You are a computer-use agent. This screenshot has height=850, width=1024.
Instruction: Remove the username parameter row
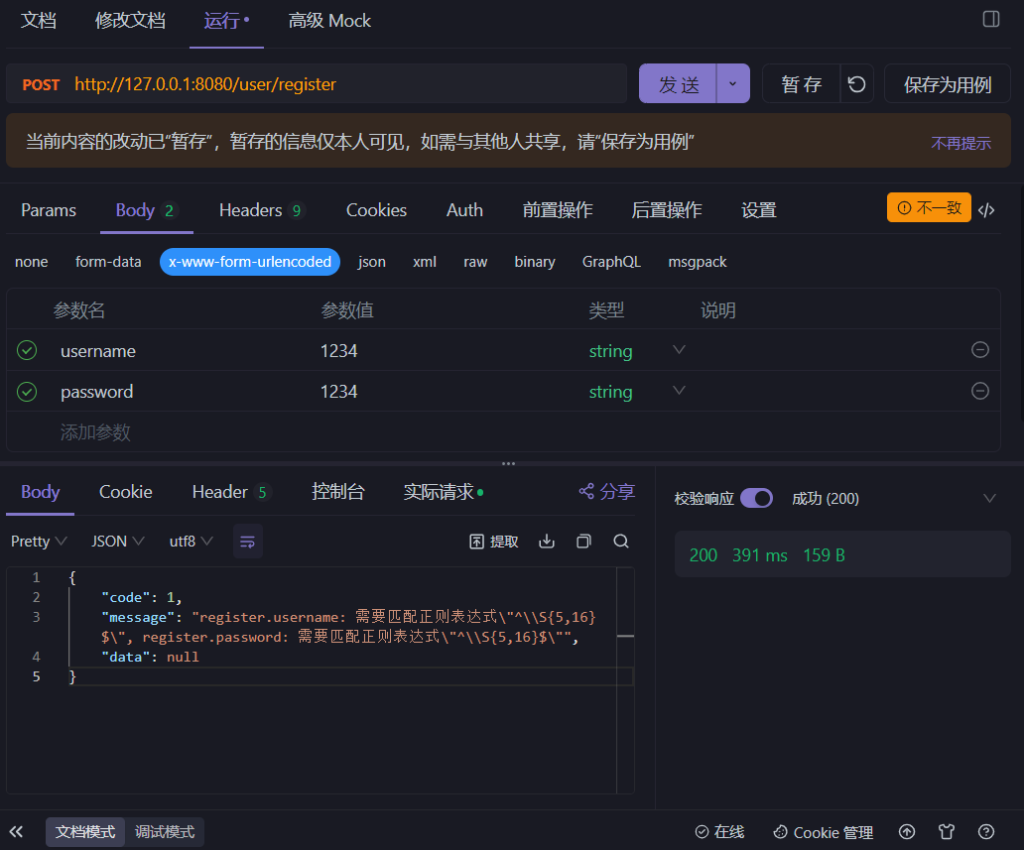980,350
